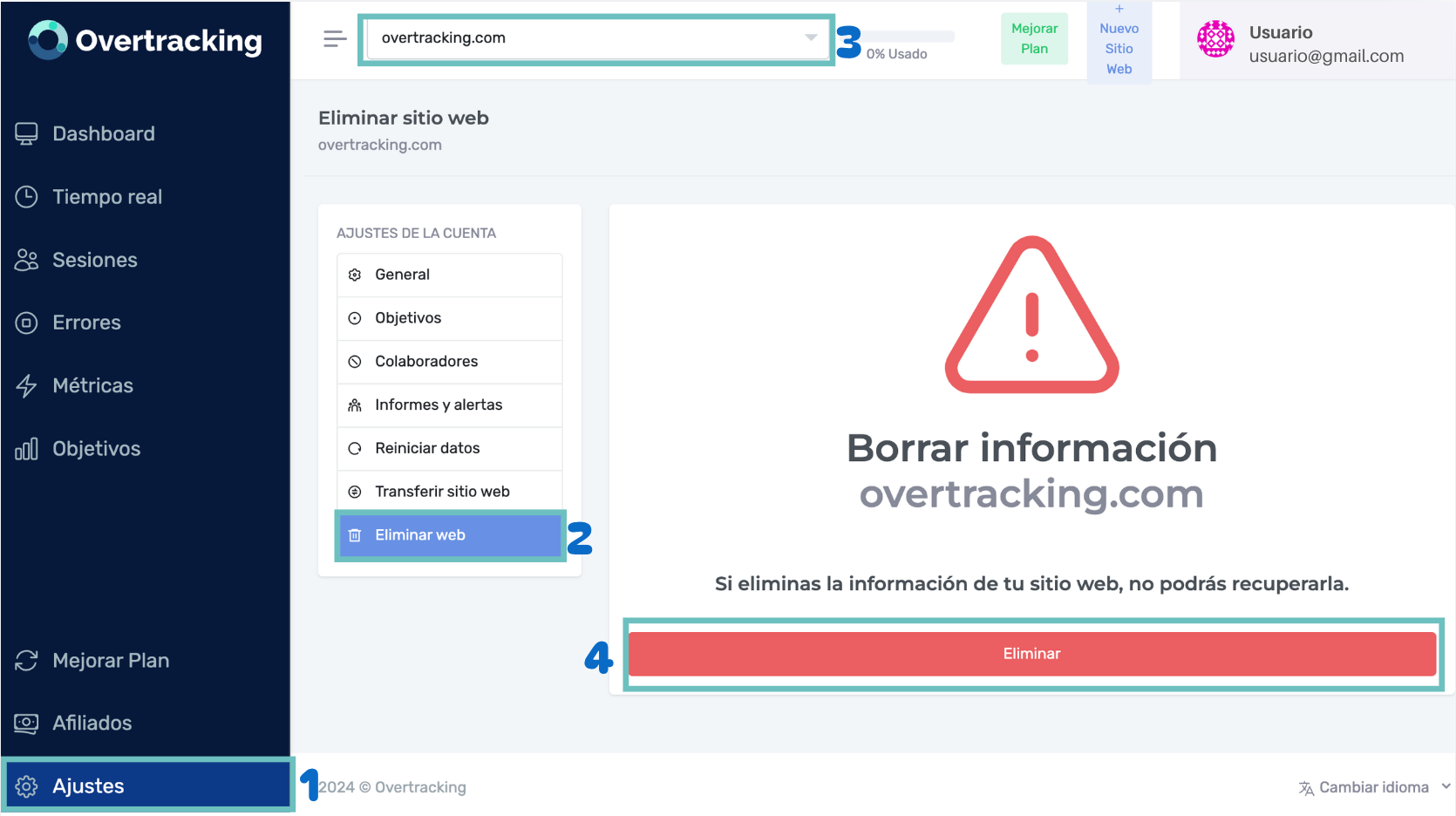Click the Ajustes gear icon
This screenshot has height=816, width=1456.
tap(27, 786)
